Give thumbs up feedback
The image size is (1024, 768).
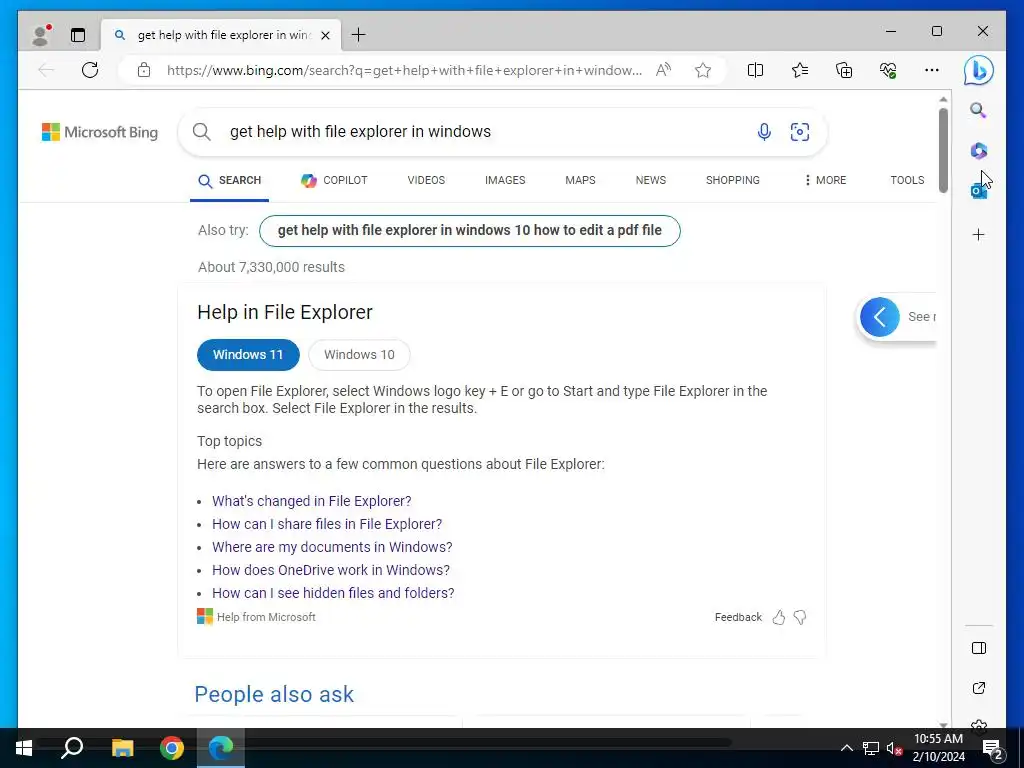pyautogui.click(x=778, y=617)
